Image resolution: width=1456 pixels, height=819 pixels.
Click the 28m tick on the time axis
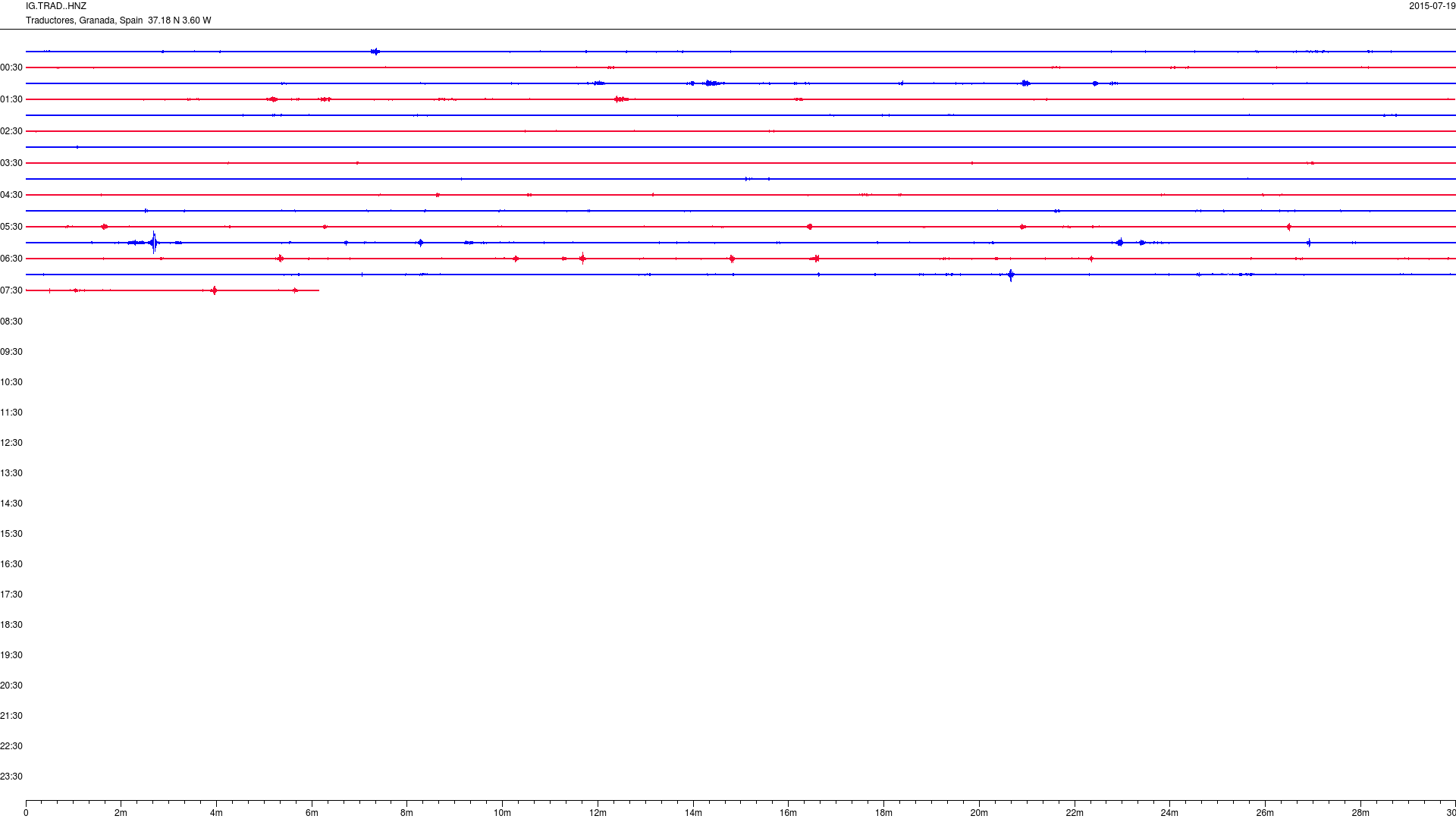pyautogui.click(x=1360, y=813)
